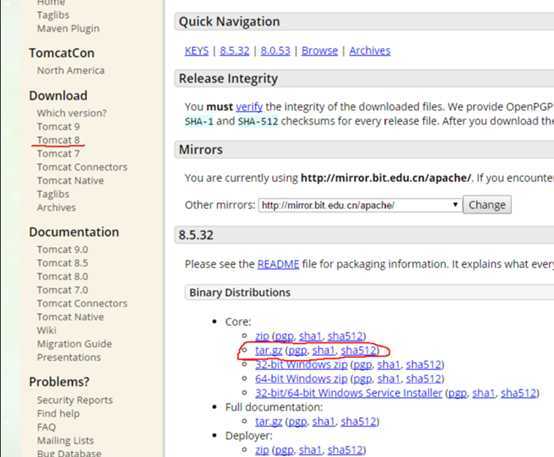Open the sha512 checksum for the 32-bit Windows zip
The image size is (554, 457).
[x=423, y=364]
